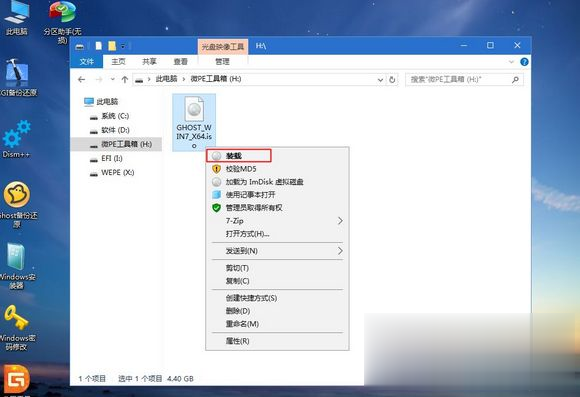Open WEPE (X:) drive in sidebar
Viewport: 580px width, 397px height.
click(x=118, y=172)
